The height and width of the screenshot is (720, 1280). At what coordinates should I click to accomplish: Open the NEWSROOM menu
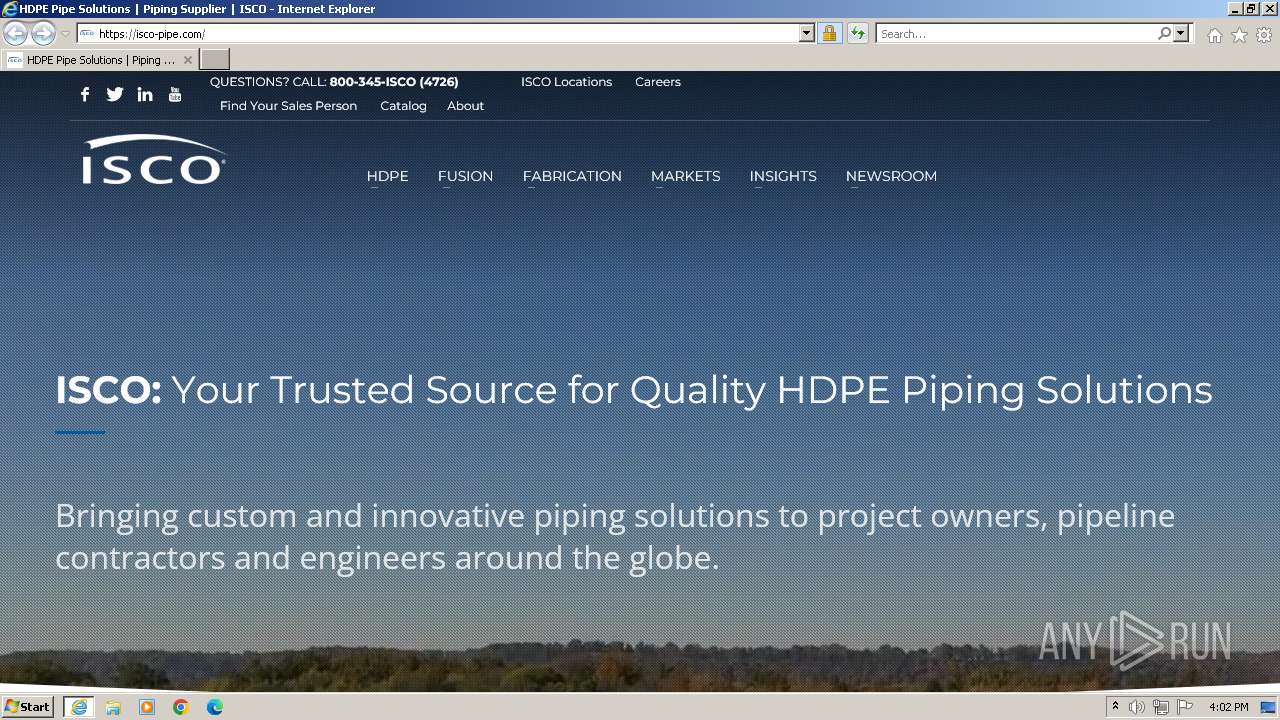pos(891,176)
